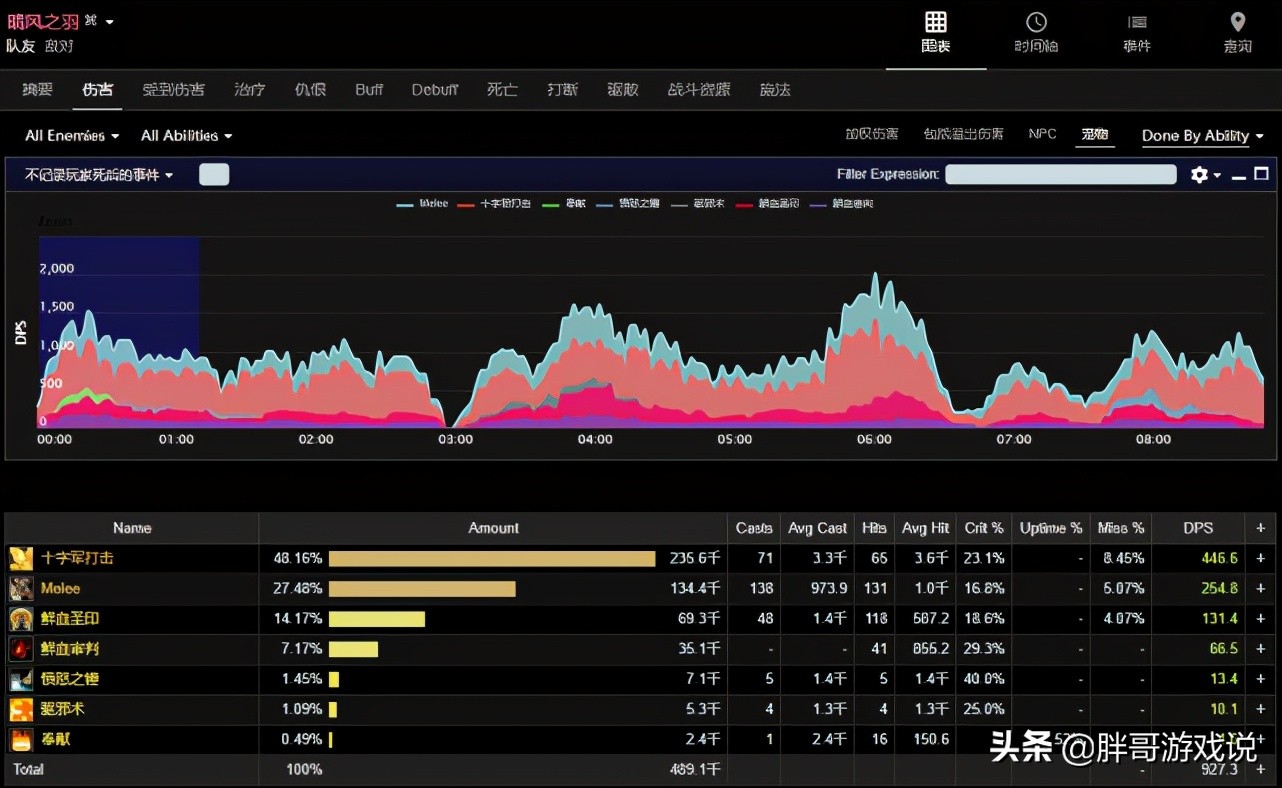Switch to the Buff tab
Viewport: 1282px width, 788px height.
(x=369, y=90)
